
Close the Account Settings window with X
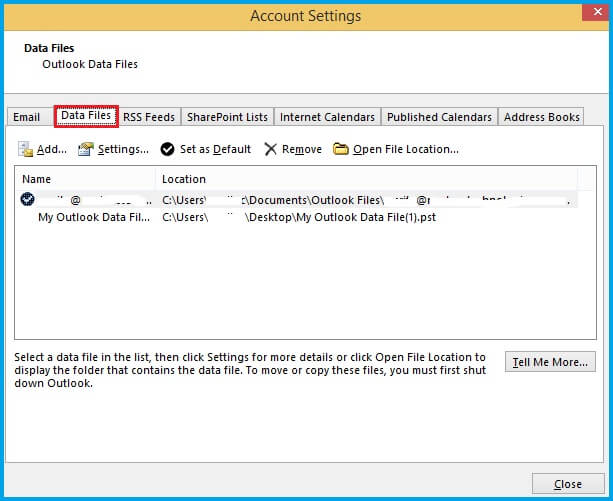coord(597,12)
